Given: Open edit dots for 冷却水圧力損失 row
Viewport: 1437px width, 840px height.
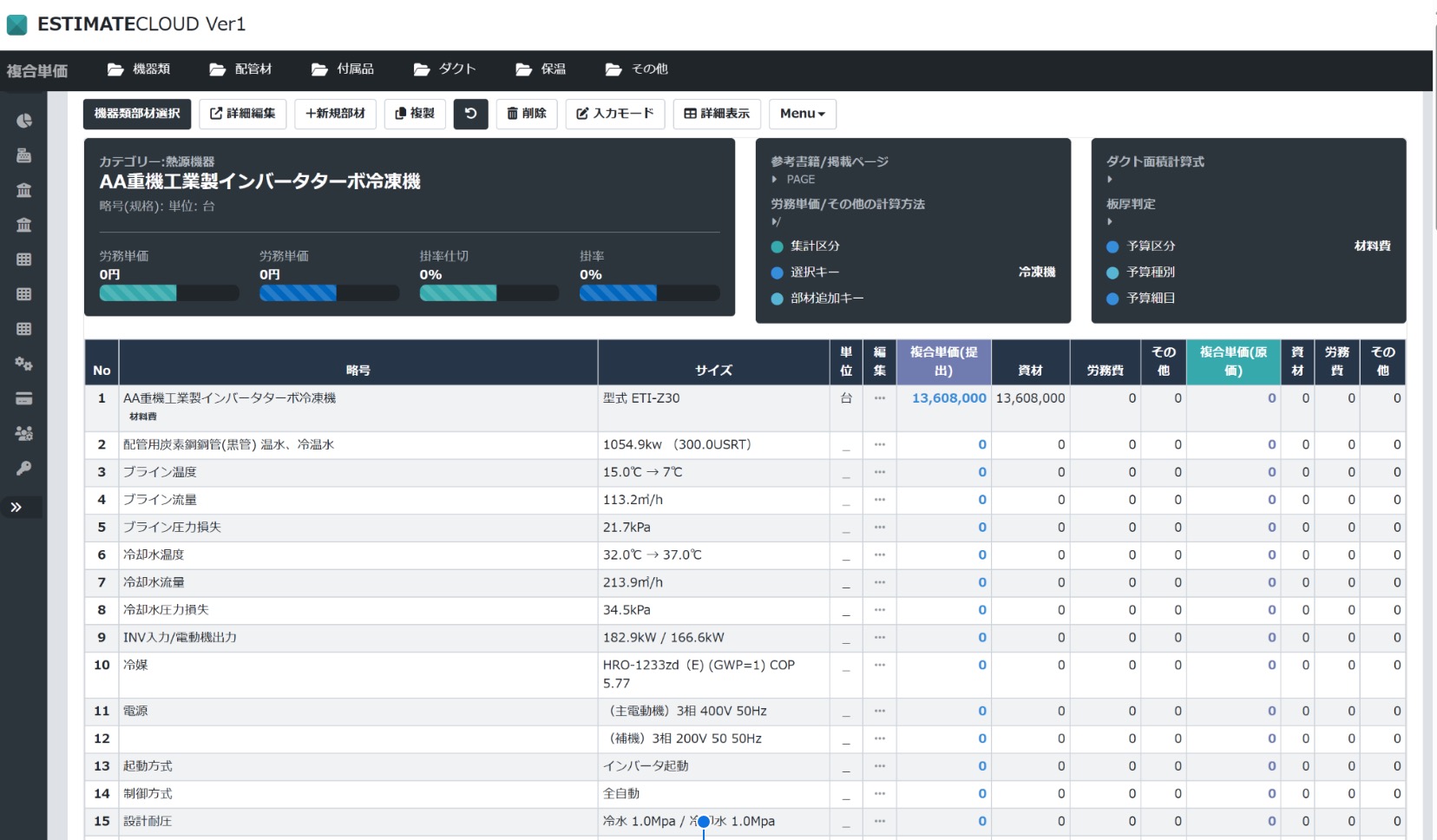Looking at the screenshot, I should pos(880,610).
